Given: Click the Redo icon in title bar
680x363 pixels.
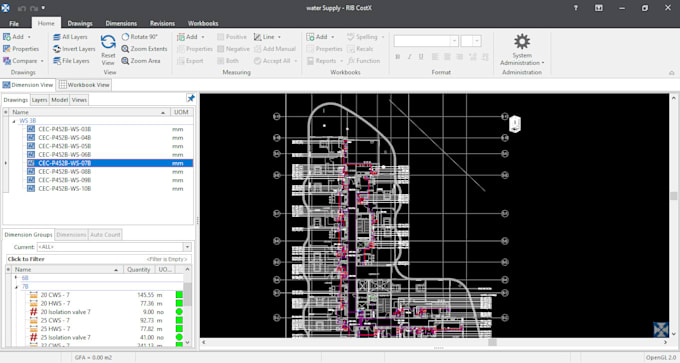Looking at the screenshot, I should tap(34, 8).
